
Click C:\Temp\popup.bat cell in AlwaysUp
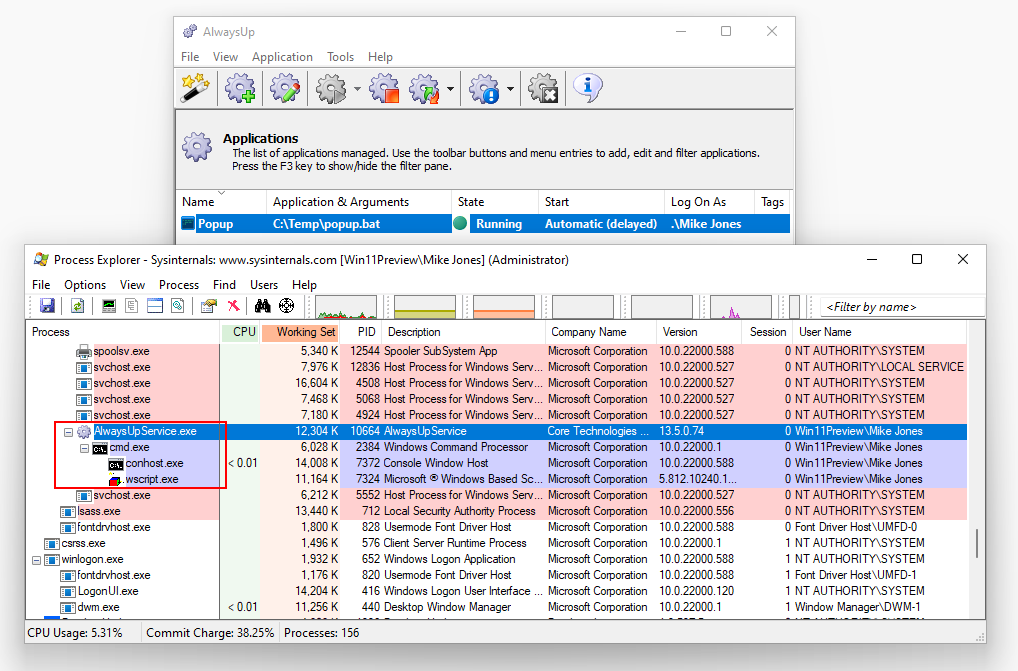(327, 224)
